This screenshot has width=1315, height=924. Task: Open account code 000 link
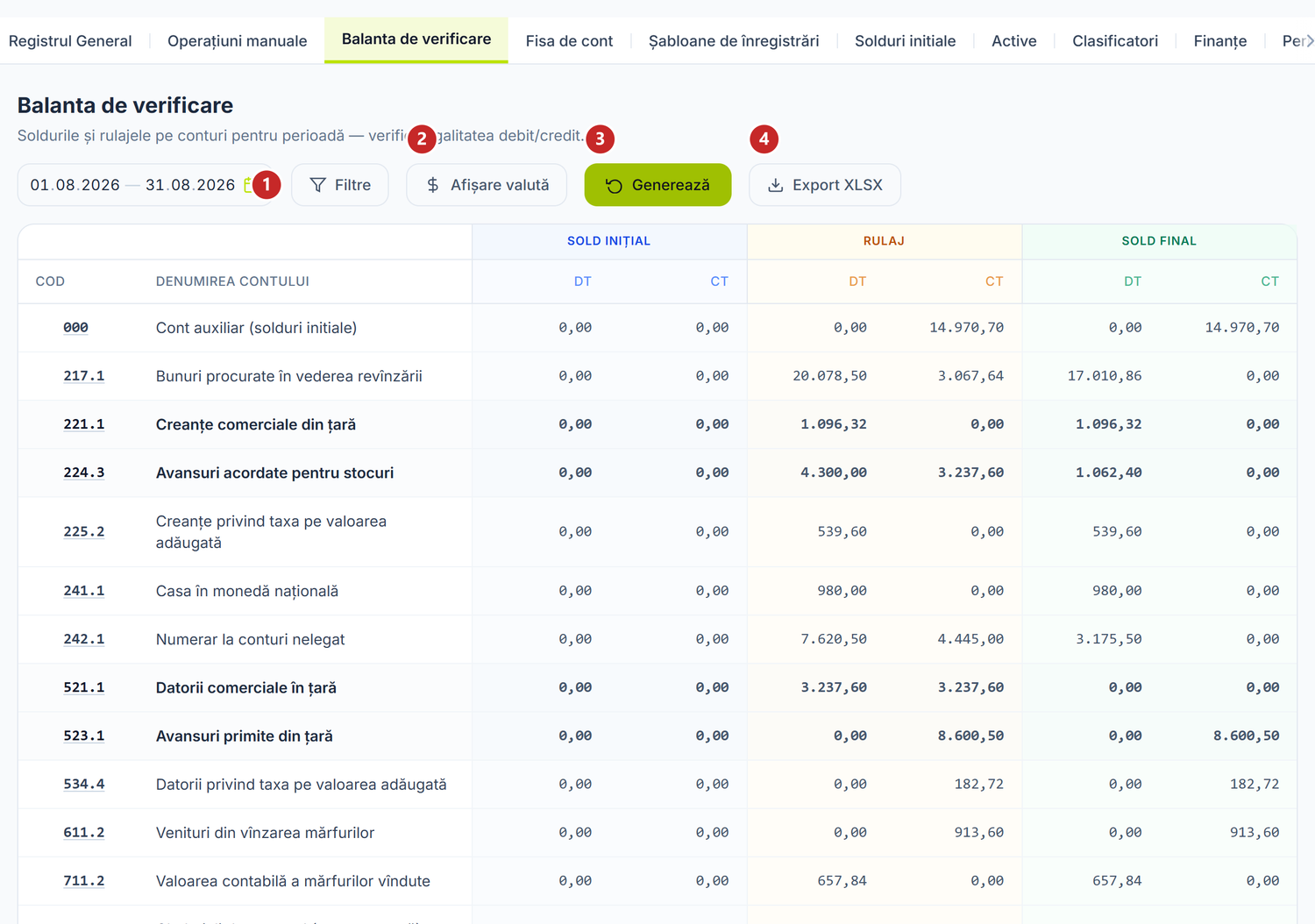[75, 328]
